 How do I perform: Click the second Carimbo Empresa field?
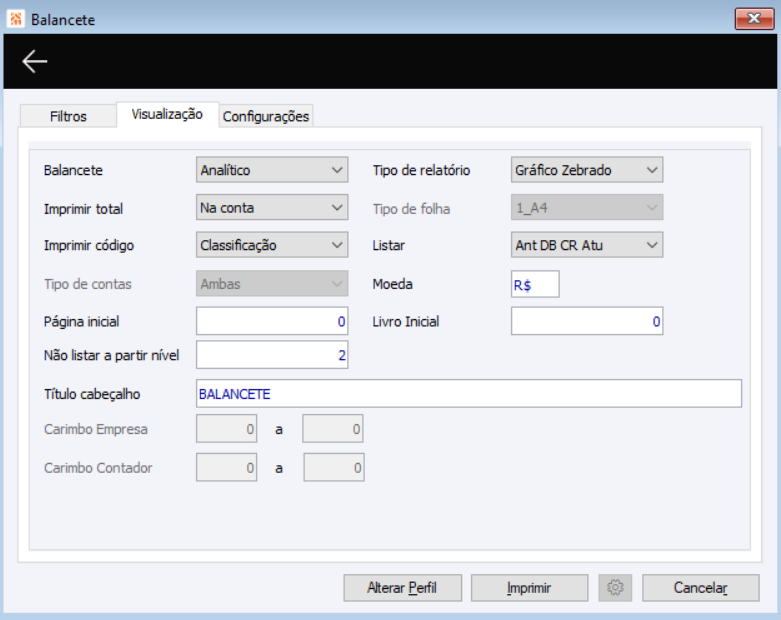(333, 429)
